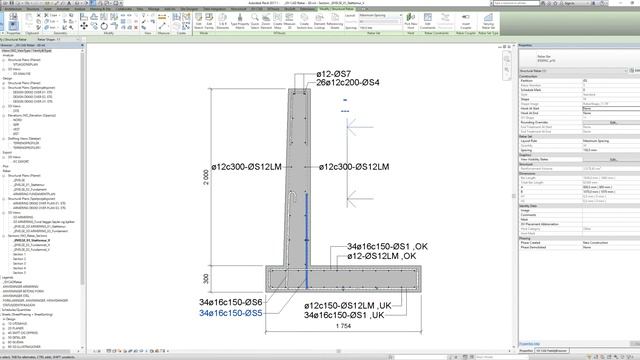The image size is (640, 360).
Task: Select the tag ø12-ØS7 at top
Action: pyautogui.click(x=333, y=74)
